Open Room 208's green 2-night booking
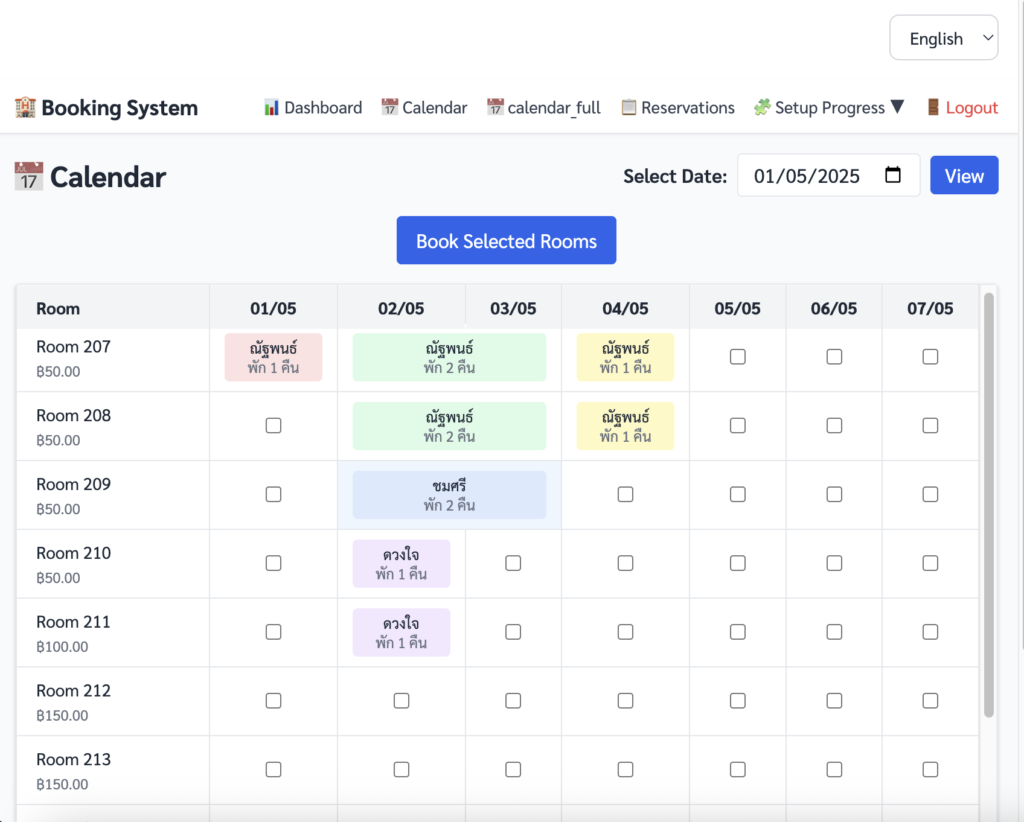 tap(449, 426)
